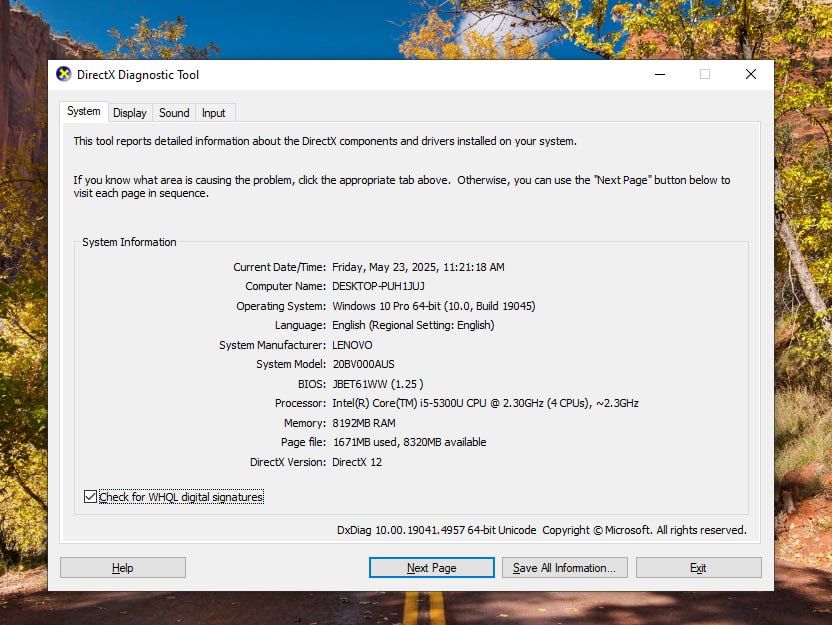Click the 'If you know what area' paragraph
This screenshot has height=625, width=832.
coord(402,187)
